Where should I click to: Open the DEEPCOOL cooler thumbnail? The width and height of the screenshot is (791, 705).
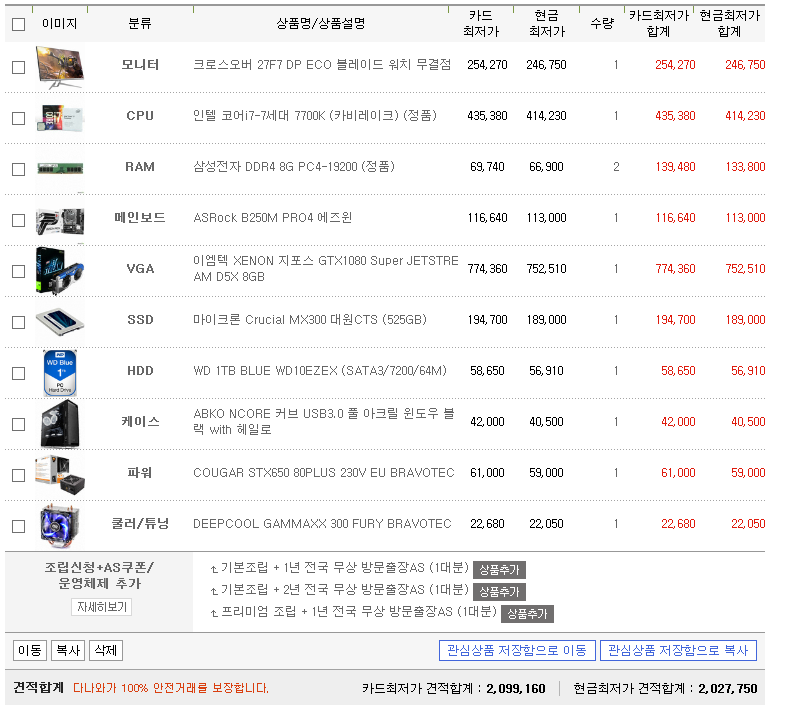60,525
